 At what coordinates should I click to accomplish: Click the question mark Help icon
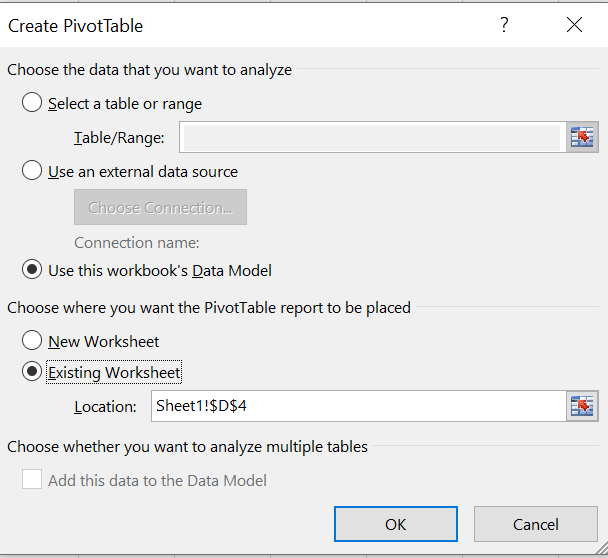[x=505, y=25]
